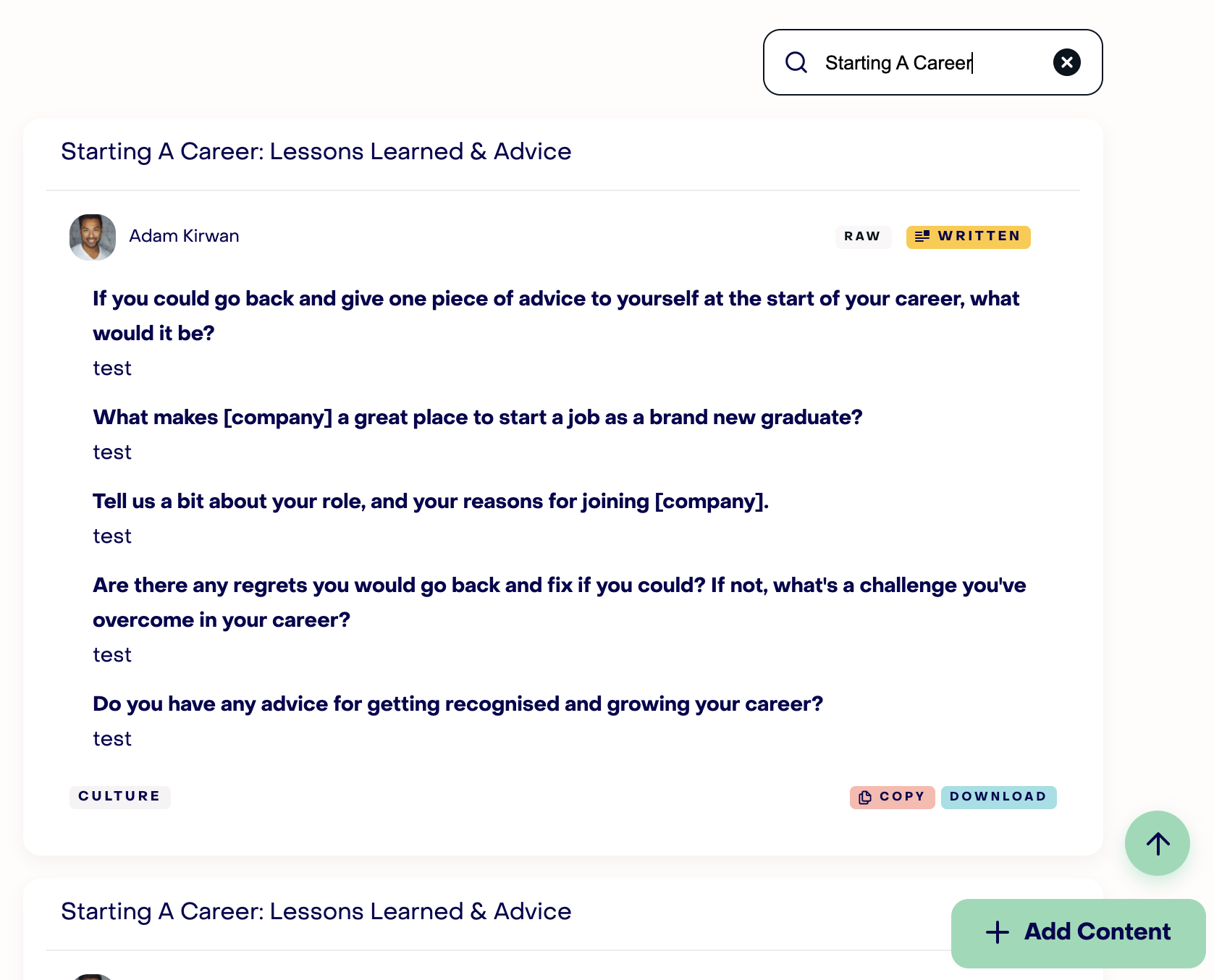This screenshot has height=980, width=1214.
Task: Select the CULTURE tag
Action: click(119, 797)
